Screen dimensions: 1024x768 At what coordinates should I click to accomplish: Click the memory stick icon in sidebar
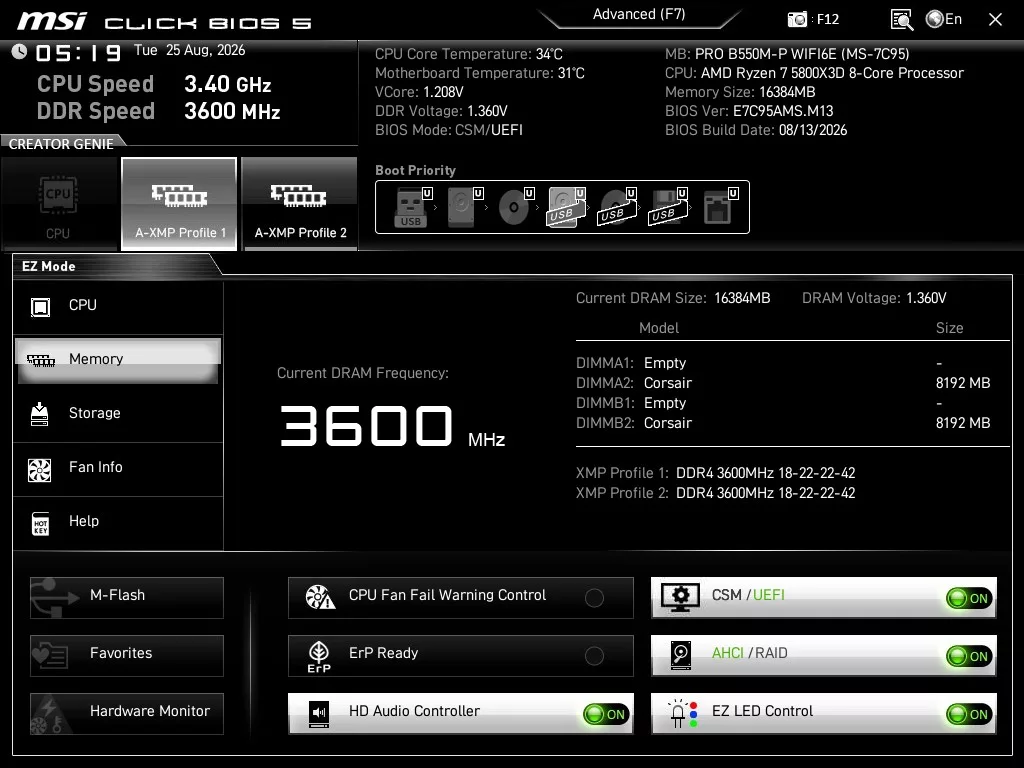[40, 360]
